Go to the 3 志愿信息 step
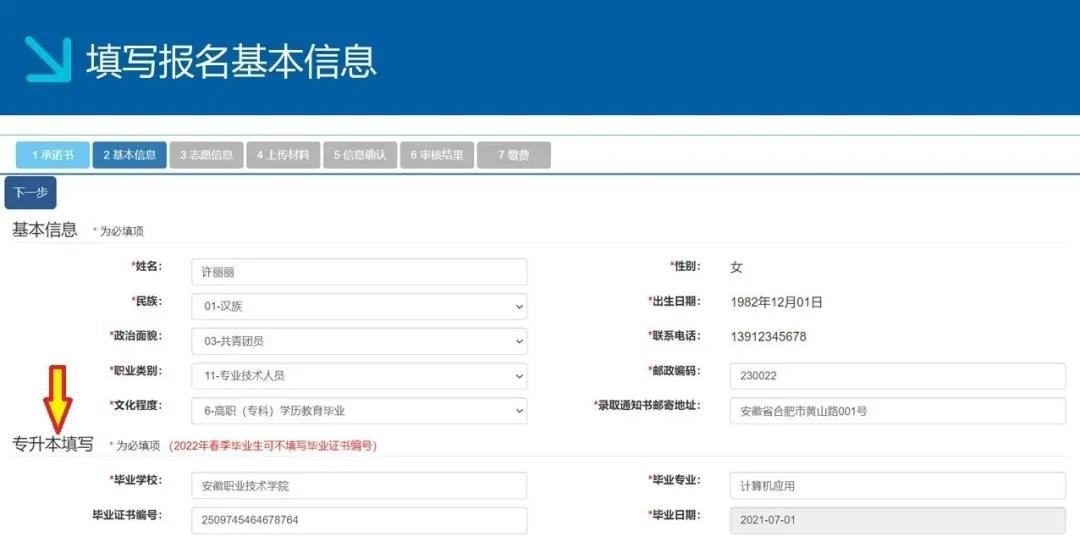The width and height of the screenshot is (1080, 559). pyautogui.click(x=206, y=155)
